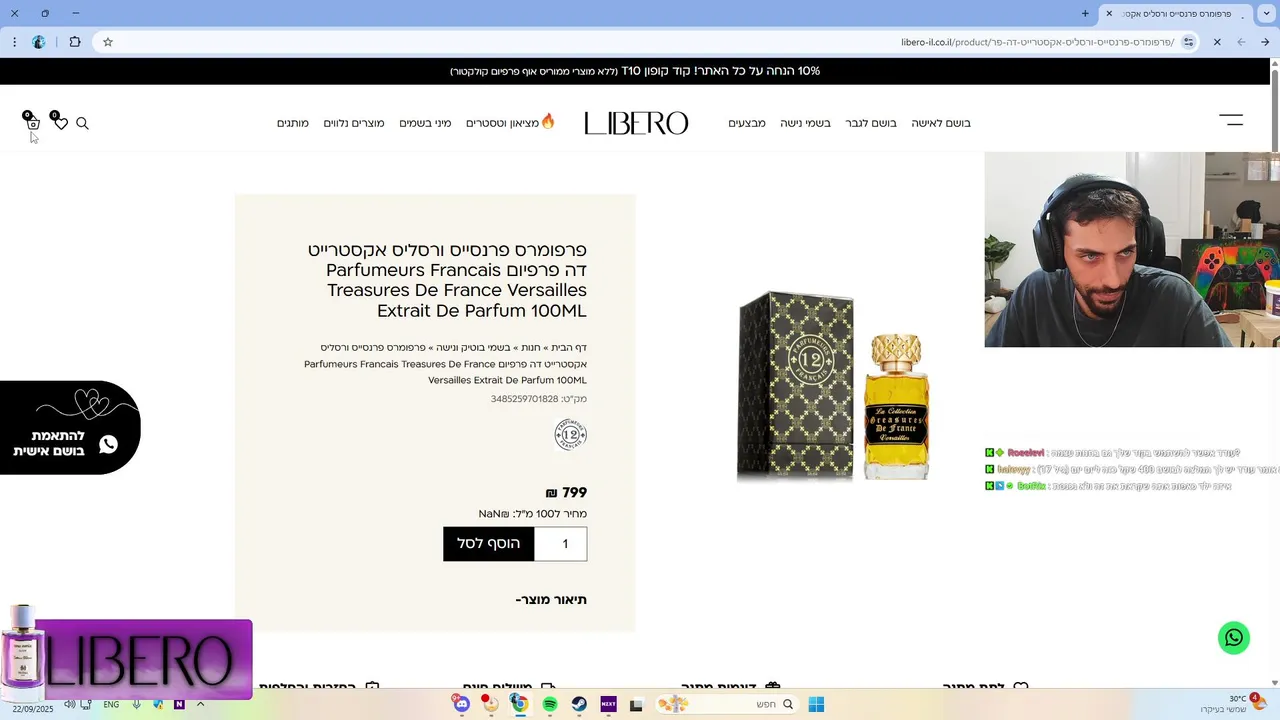The image size is (1280, 720).
Task: Open the hamburger menu in the header
Action: pos(1231,120)
